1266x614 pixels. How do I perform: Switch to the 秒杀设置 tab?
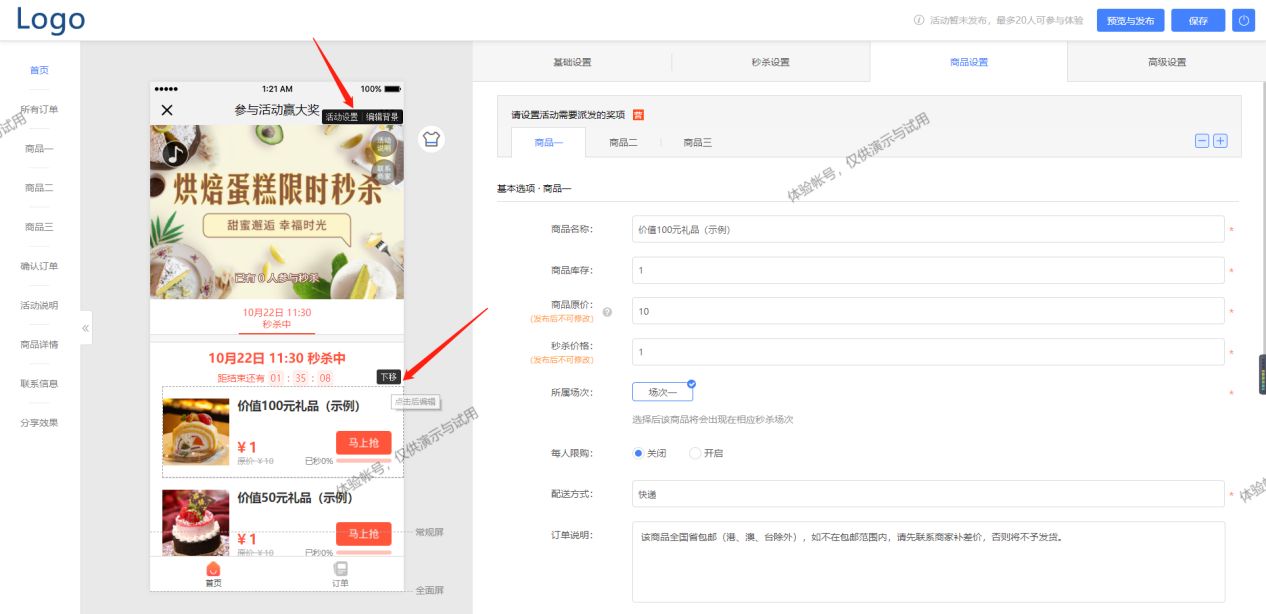(x=769, y=61)
